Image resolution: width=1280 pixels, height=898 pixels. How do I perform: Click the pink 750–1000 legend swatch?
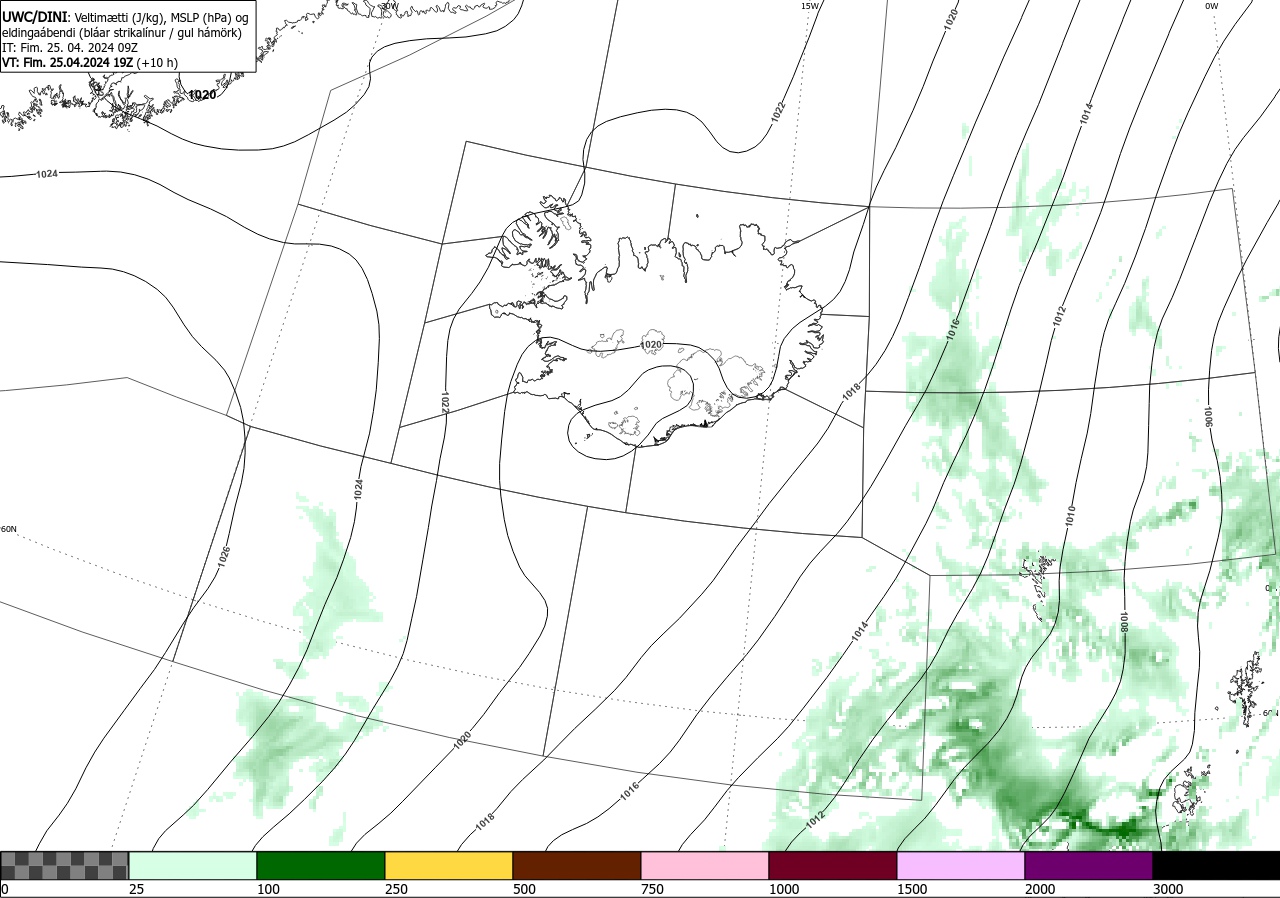pyautogui.click(x=705, y=865)
